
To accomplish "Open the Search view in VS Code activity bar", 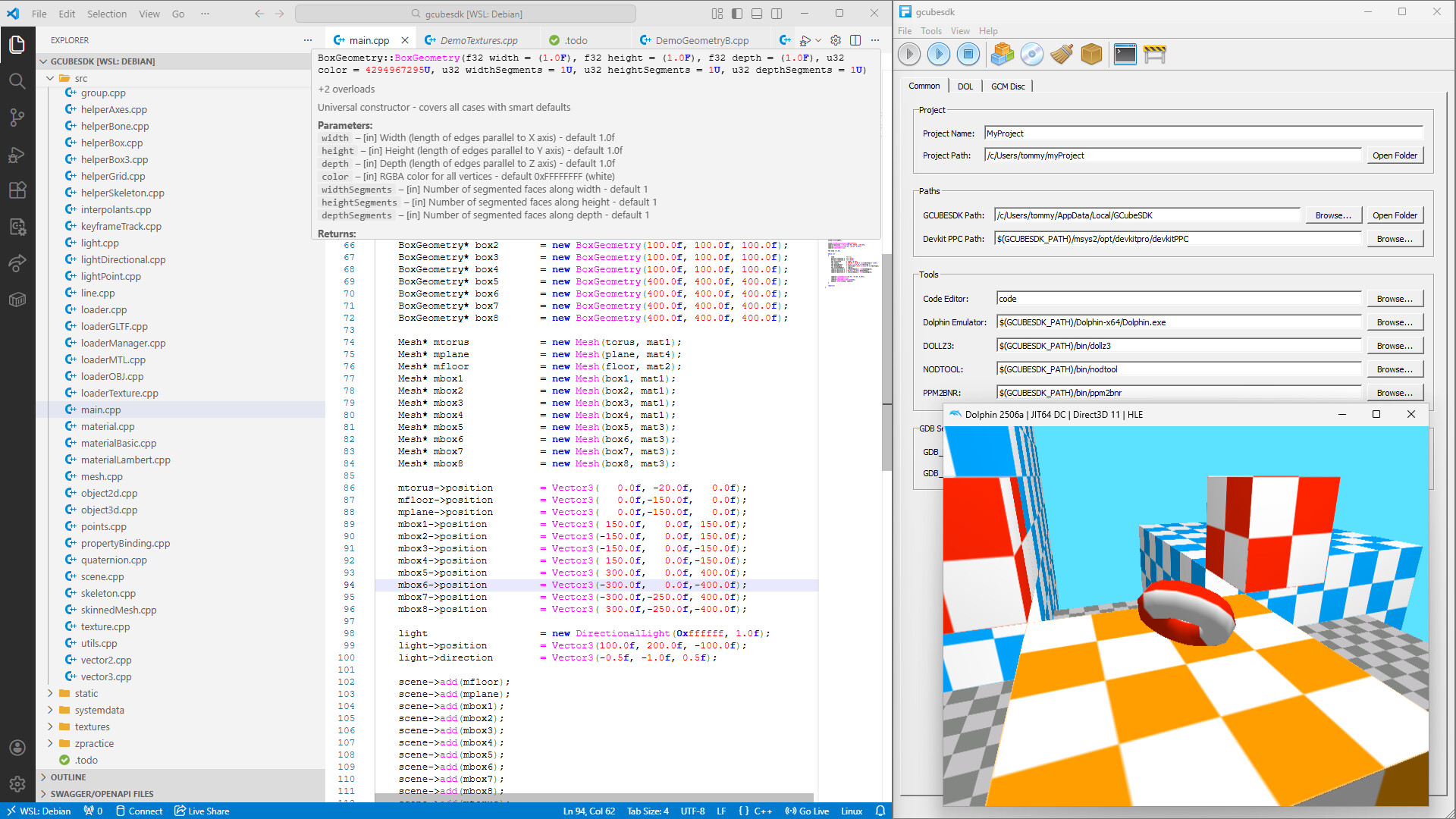I will (17, 81).
